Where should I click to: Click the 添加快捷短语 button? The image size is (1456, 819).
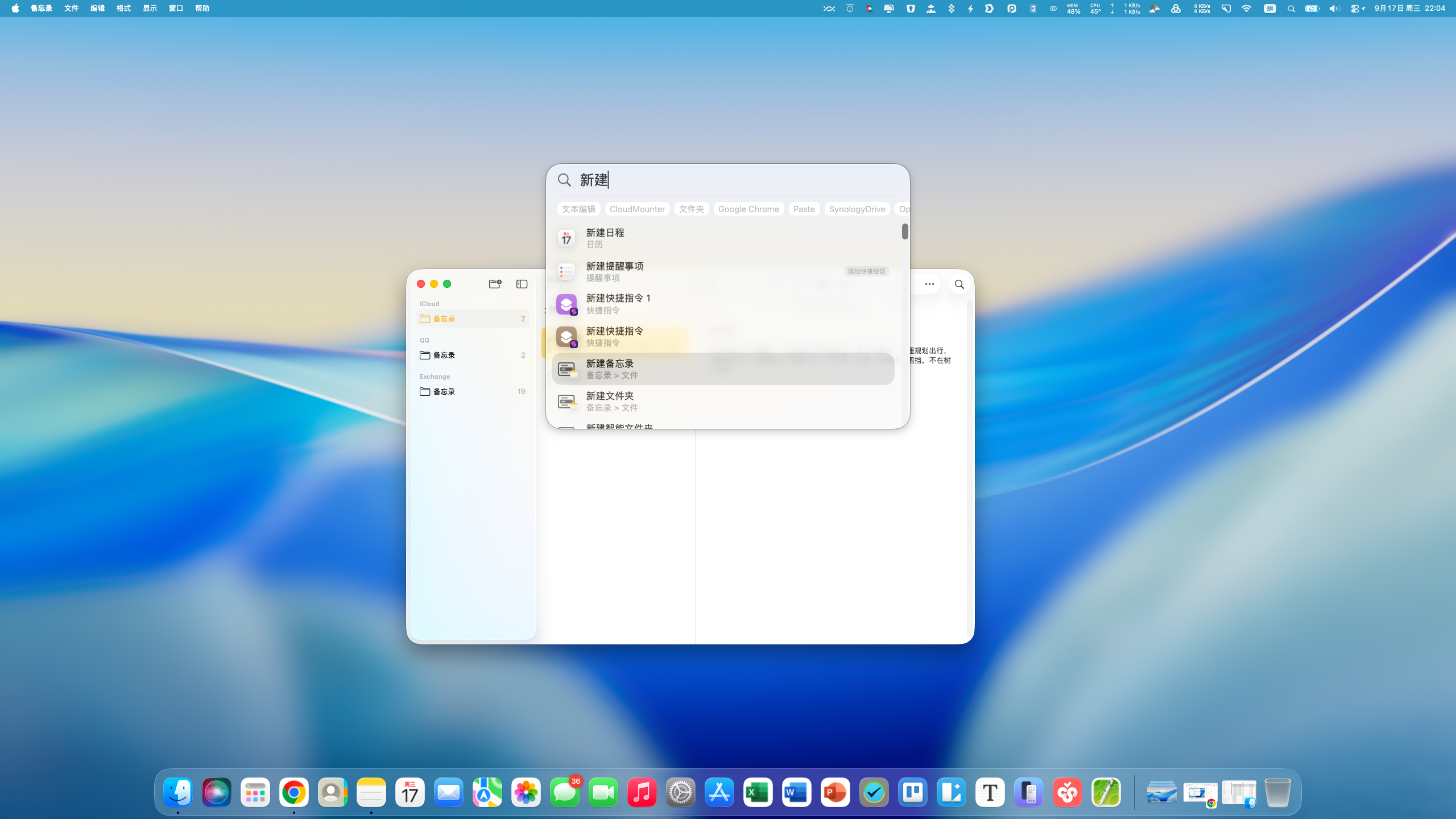[866, 271]
